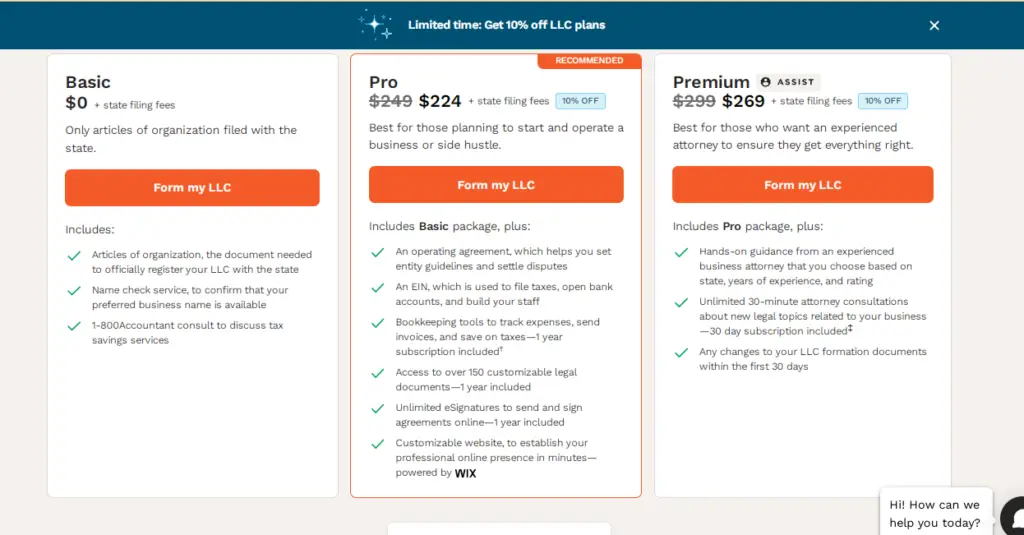Click the Pro plan $224 price

click(x=440, y=101)
